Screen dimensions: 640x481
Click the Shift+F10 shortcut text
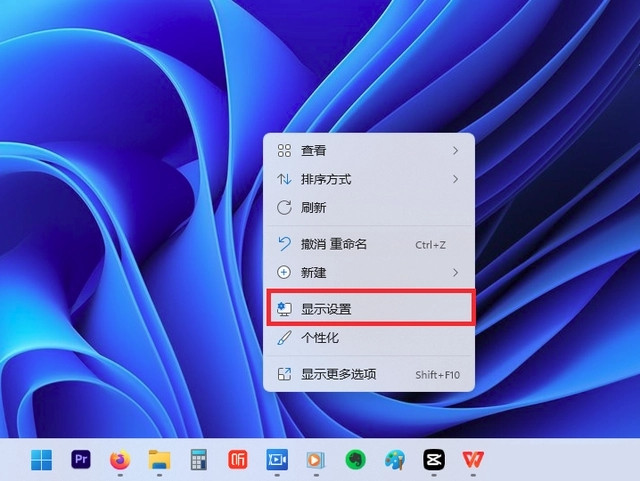pos(438,375)
